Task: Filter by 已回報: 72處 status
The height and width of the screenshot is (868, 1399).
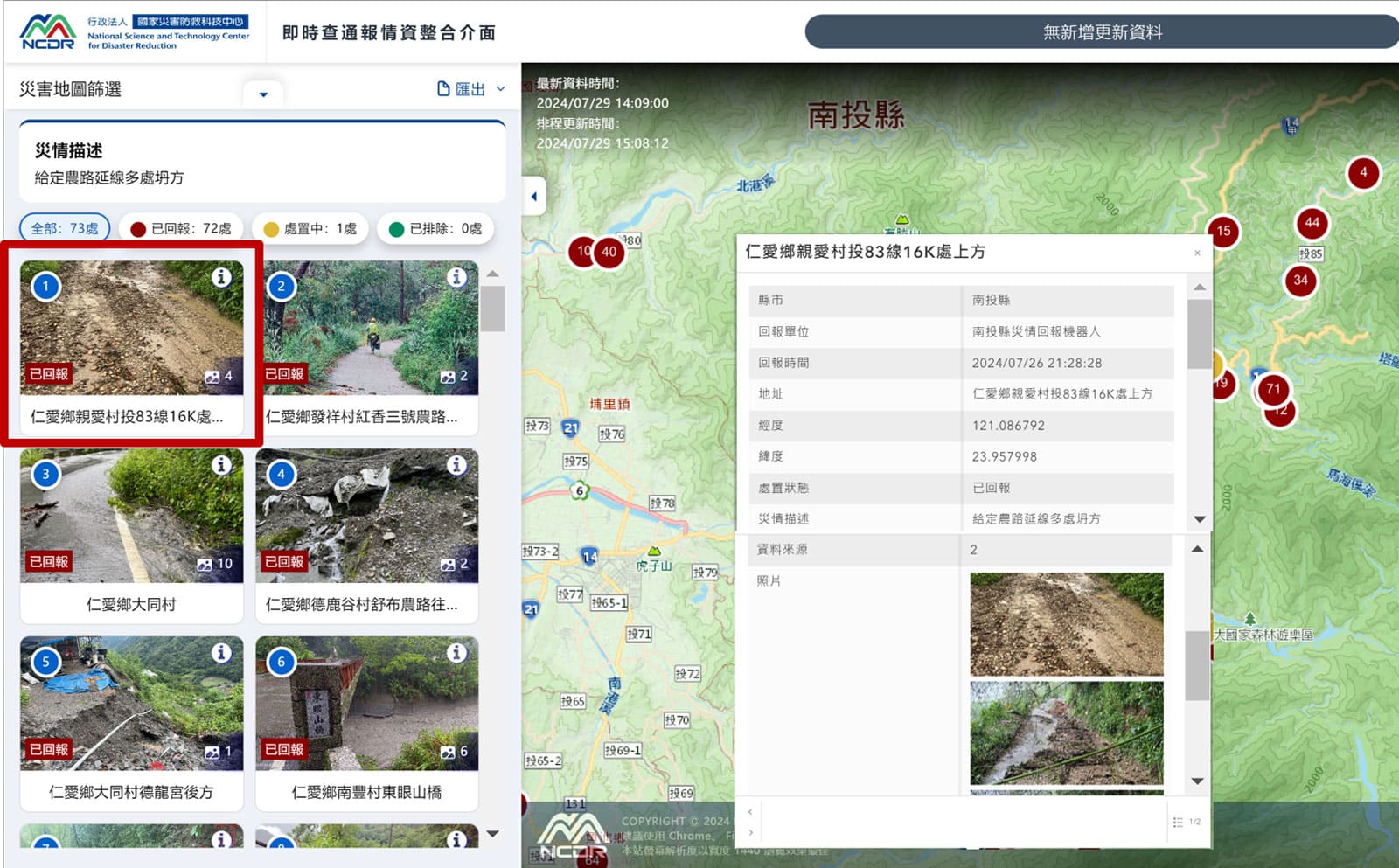Action: click(181, 229)
